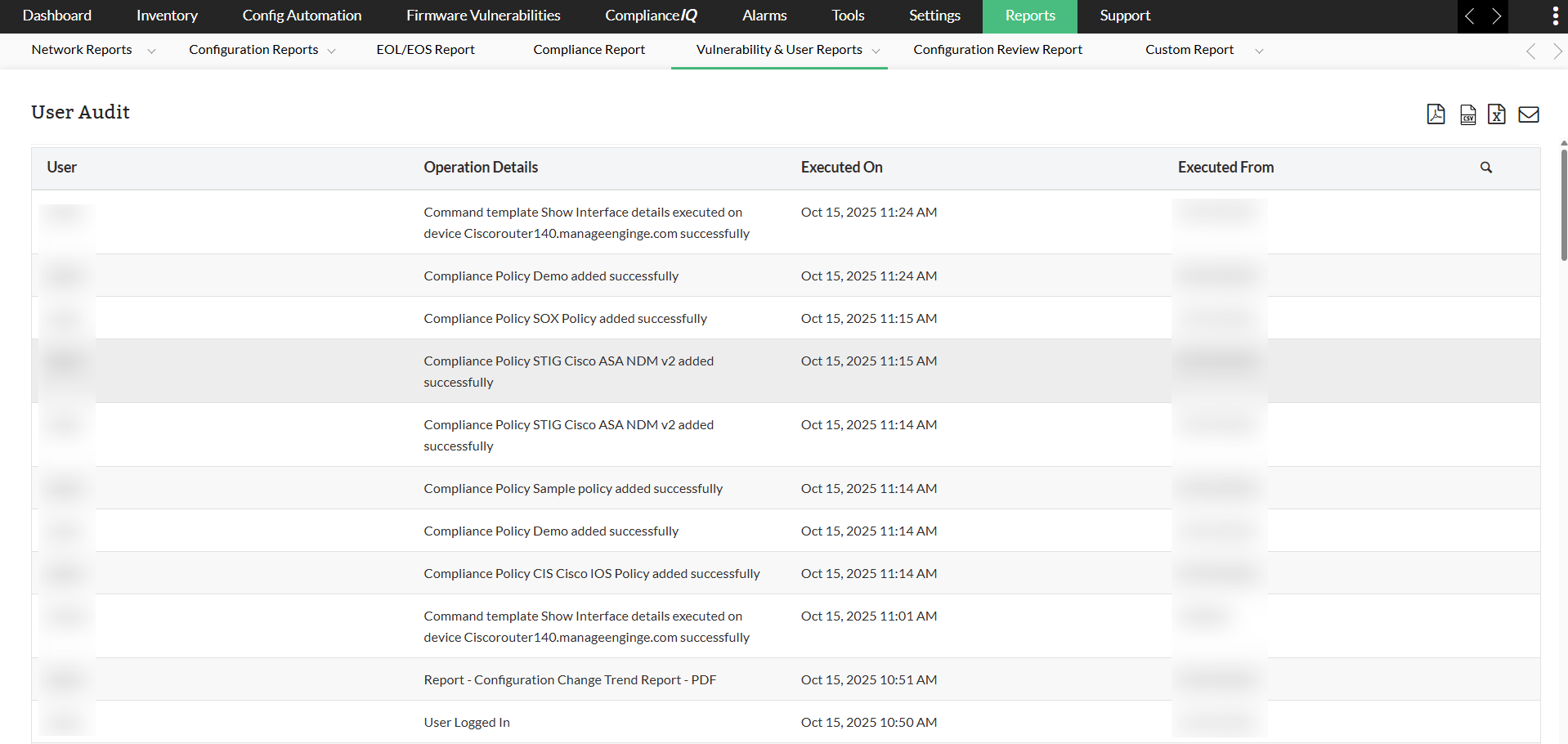
Task: Click the Executed On column header
Action: [841, 168]
